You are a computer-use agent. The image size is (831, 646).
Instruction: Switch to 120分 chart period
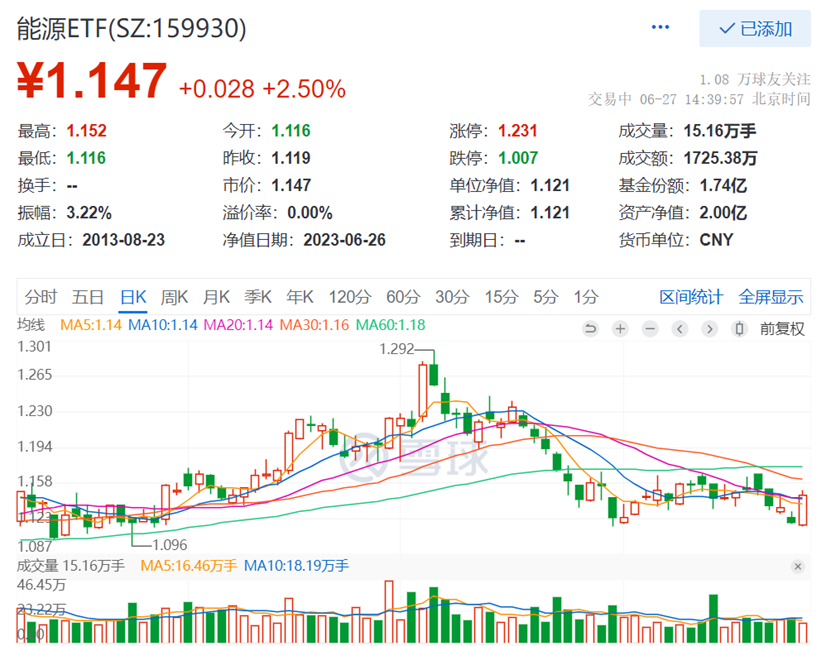click(x=350, y=297)
